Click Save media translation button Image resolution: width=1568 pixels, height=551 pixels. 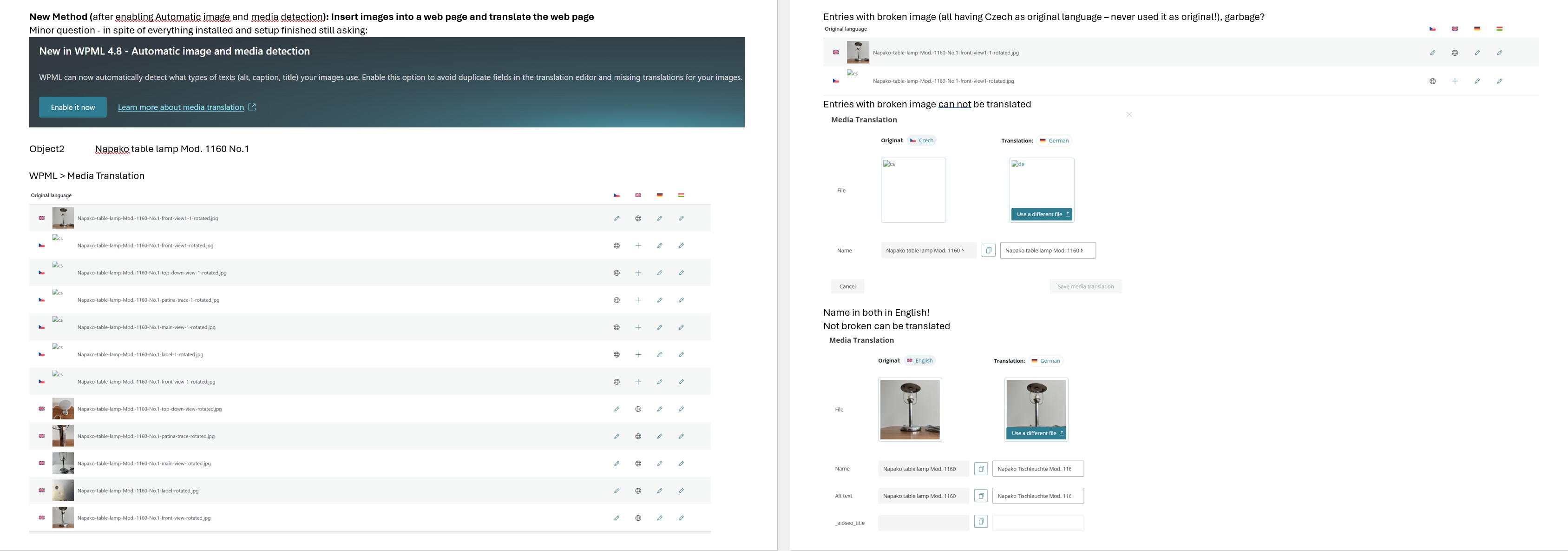[x=1085, y=286]
